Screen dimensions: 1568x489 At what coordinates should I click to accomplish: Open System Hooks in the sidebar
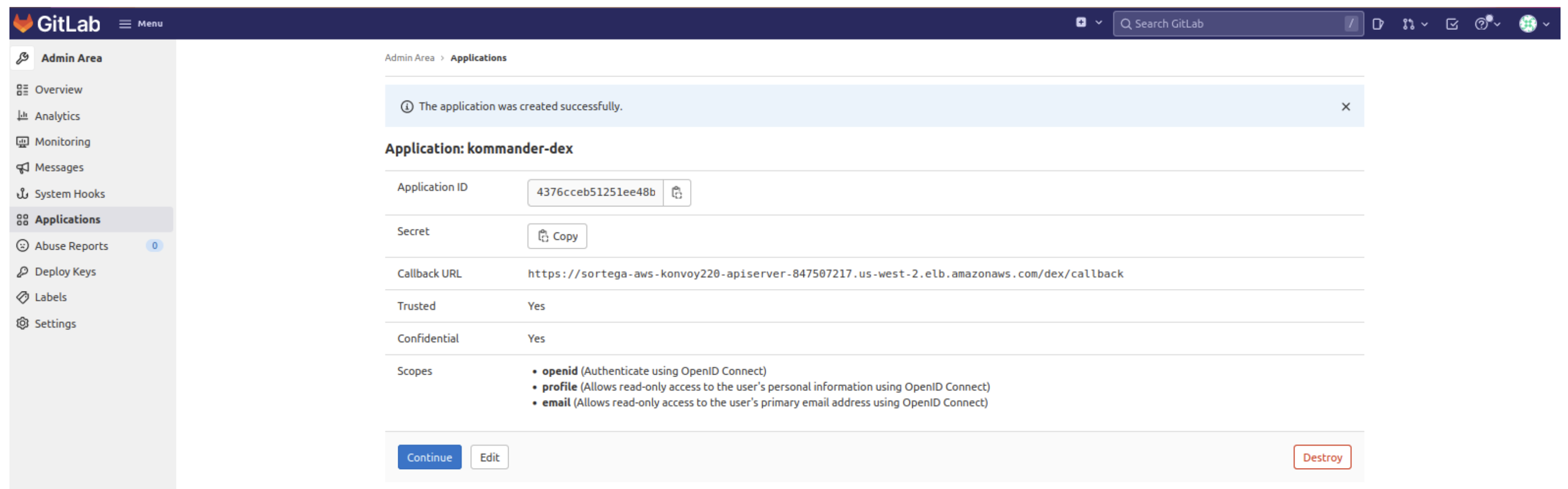tap(70, 194)
